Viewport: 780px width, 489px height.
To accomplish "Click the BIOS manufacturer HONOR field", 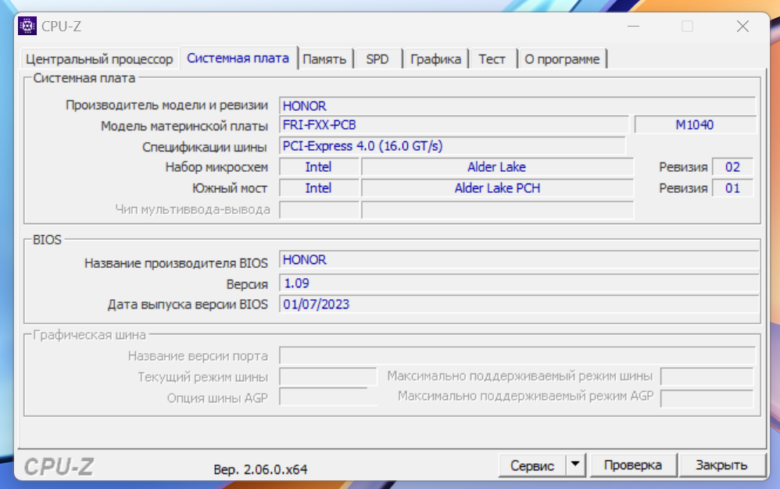I will tap(519, 260).
